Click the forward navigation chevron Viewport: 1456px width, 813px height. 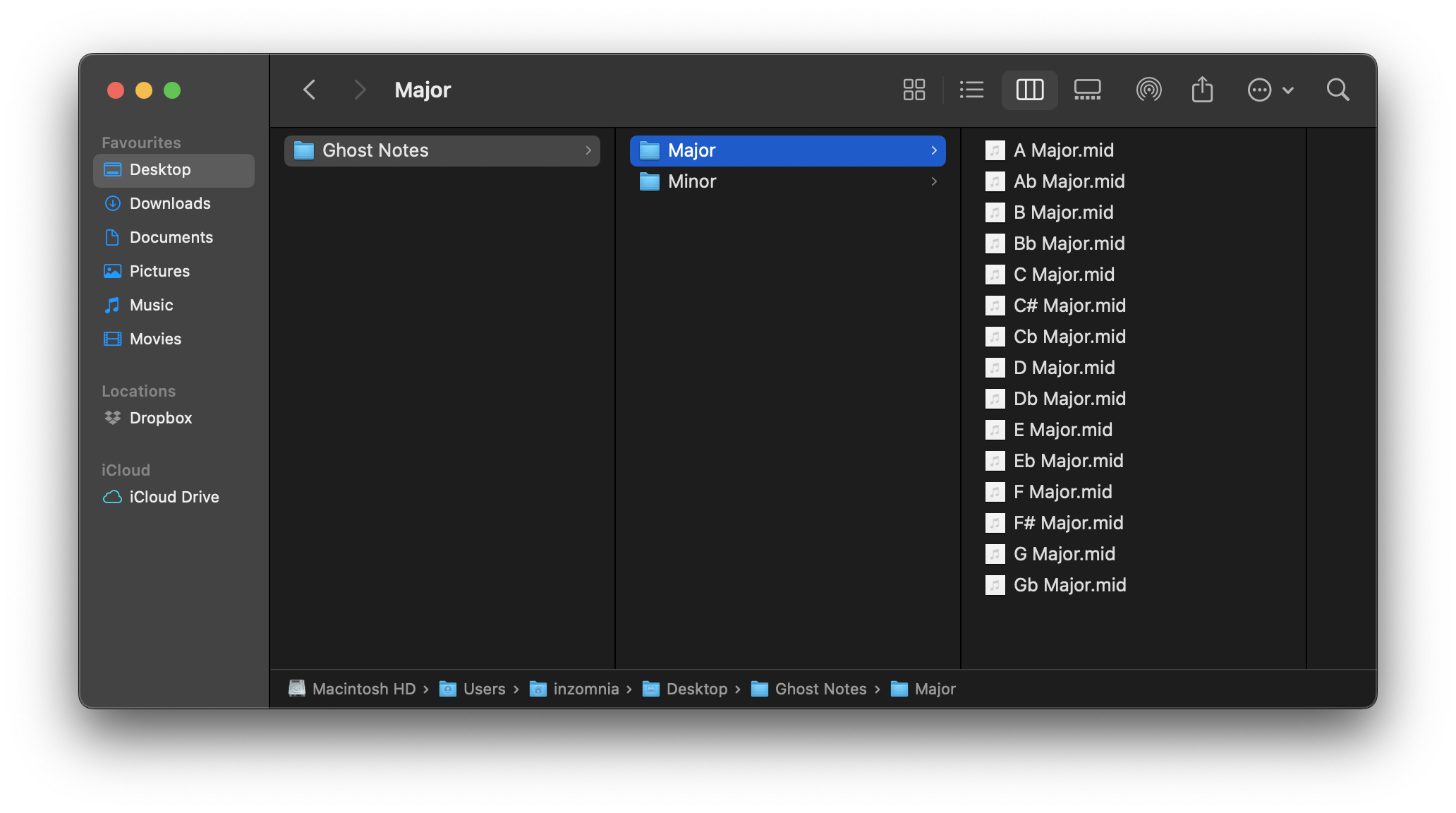[360, 90]
